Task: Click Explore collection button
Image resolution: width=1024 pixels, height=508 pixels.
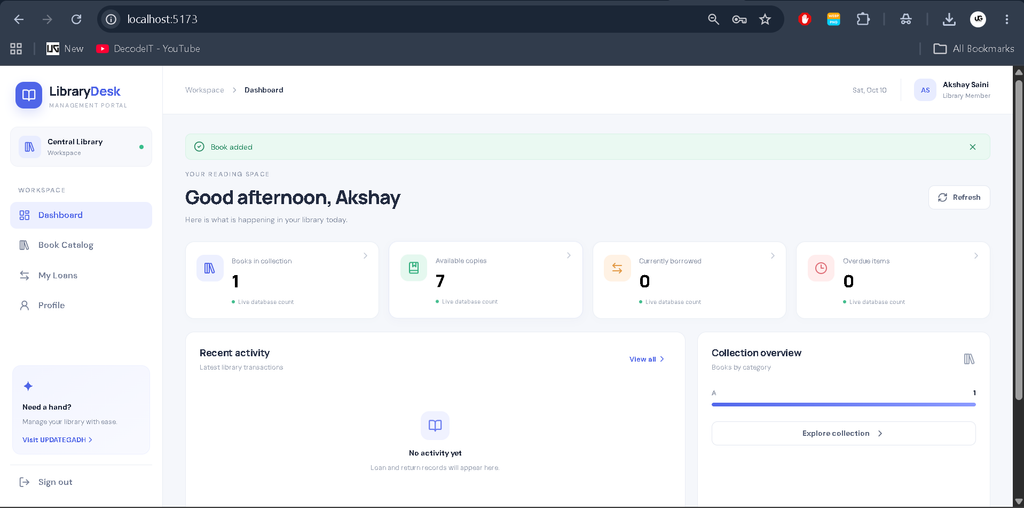Action: pos(843,434)
